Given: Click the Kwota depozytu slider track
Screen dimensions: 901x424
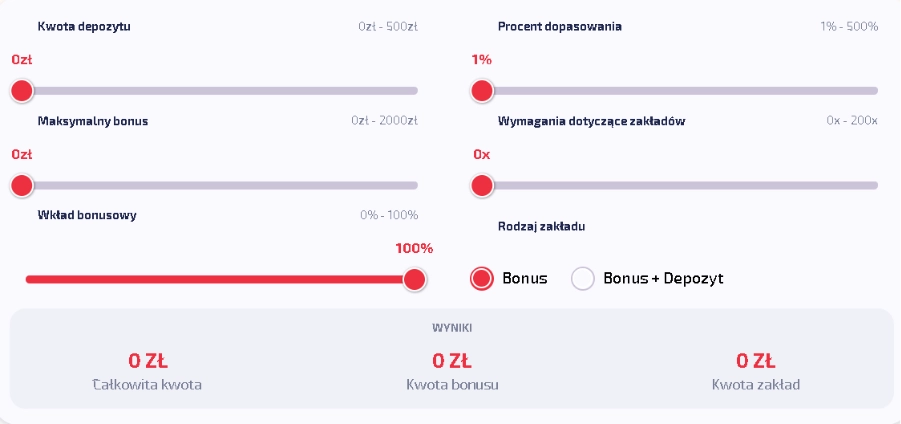Looking at the screenshot, I should tap(220, 91).
